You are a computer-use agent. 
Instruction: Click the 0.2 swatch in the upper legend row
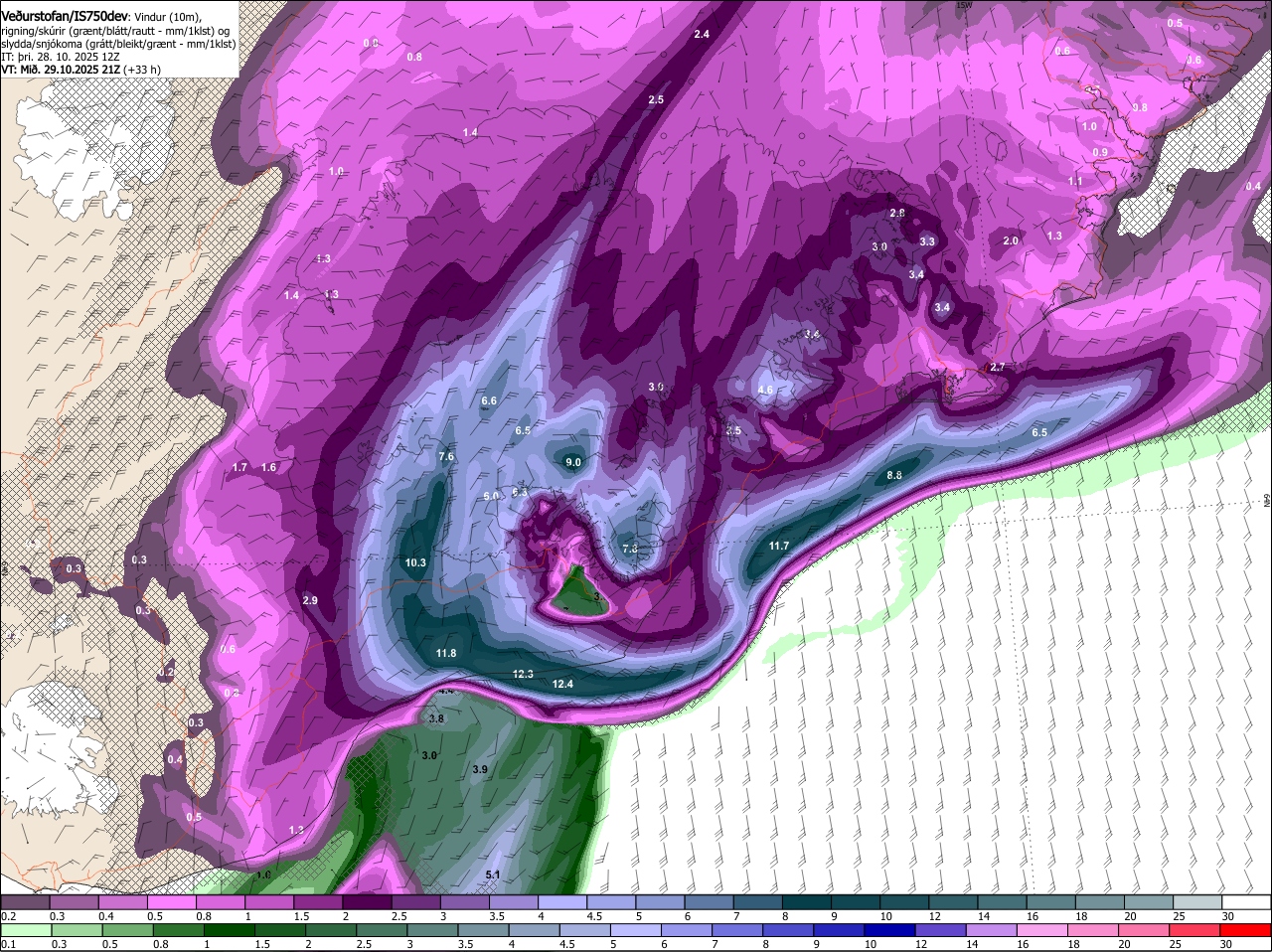(25, 901)
